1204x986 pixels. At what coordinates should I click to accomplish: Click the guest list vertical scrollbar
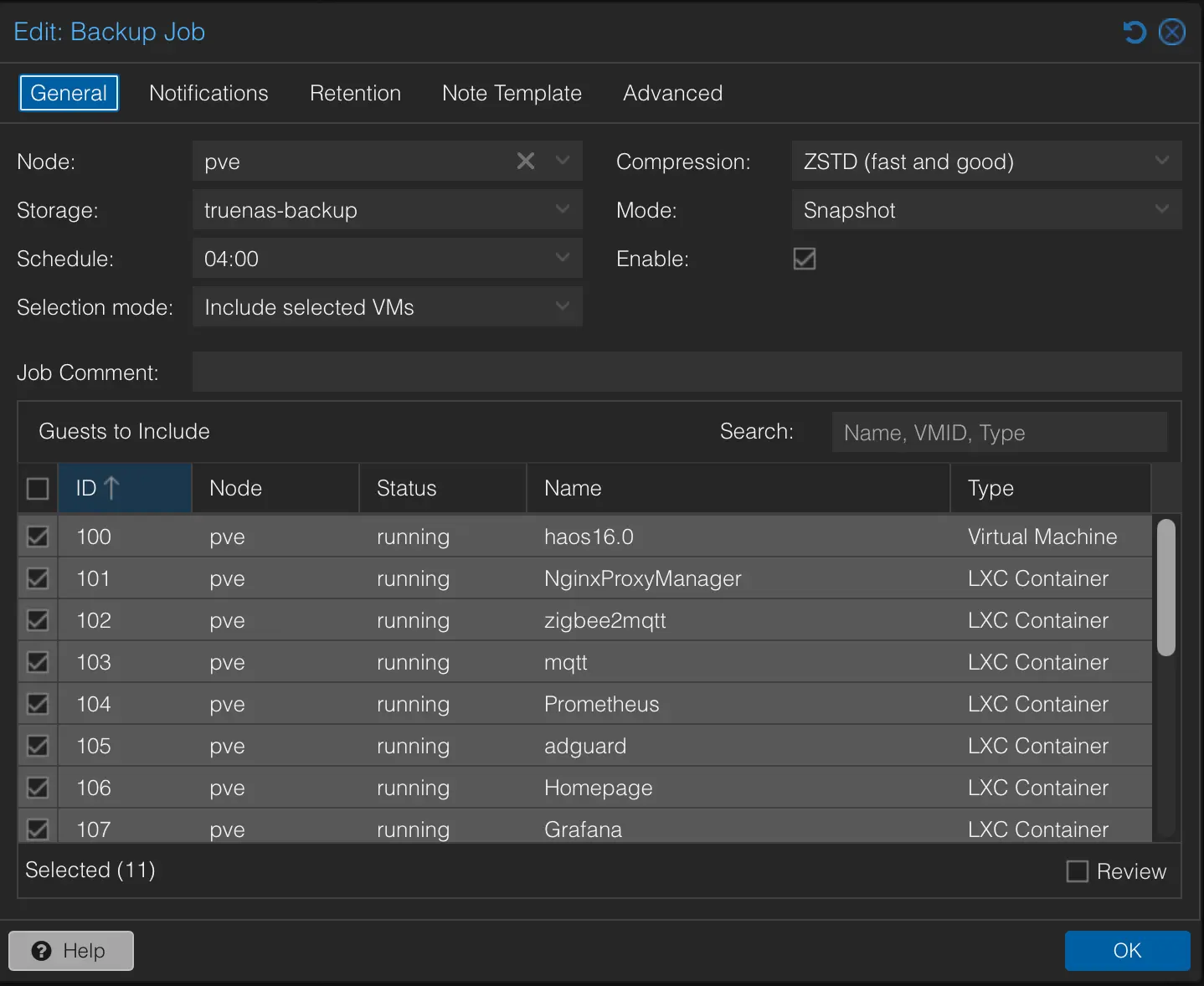1165,588
